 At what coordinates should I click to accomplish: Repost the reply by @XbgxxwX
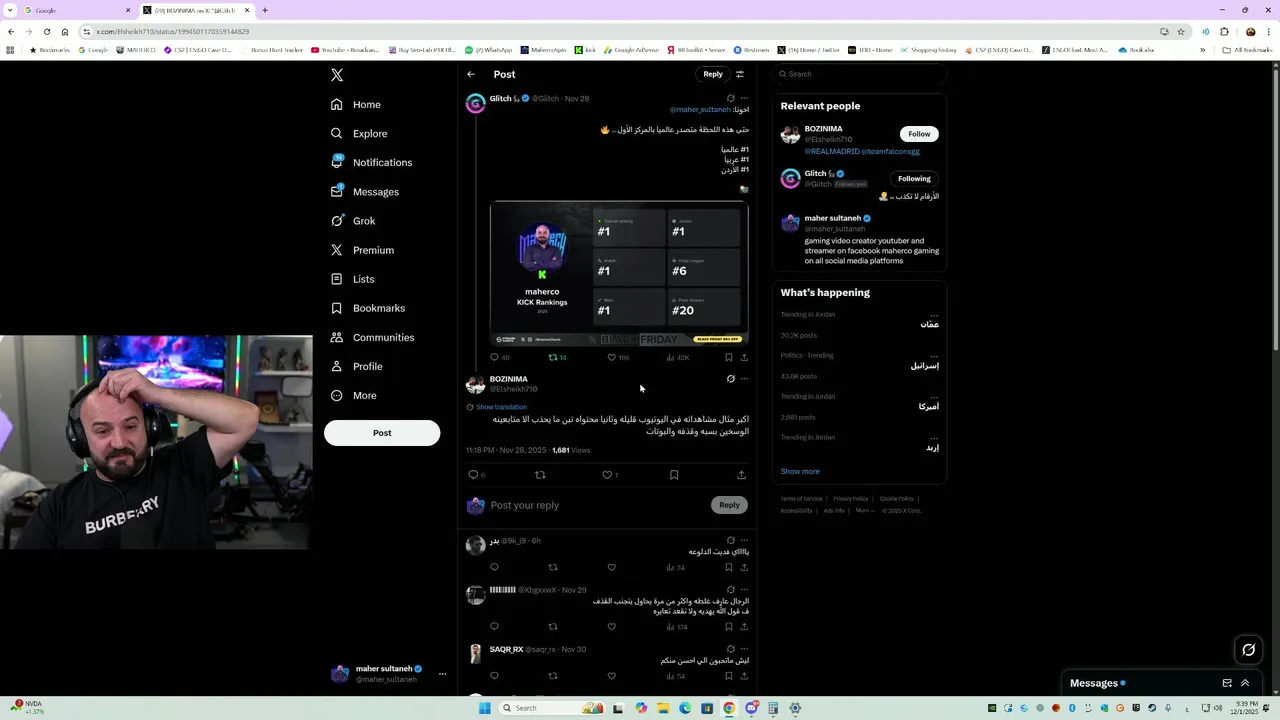553,627
